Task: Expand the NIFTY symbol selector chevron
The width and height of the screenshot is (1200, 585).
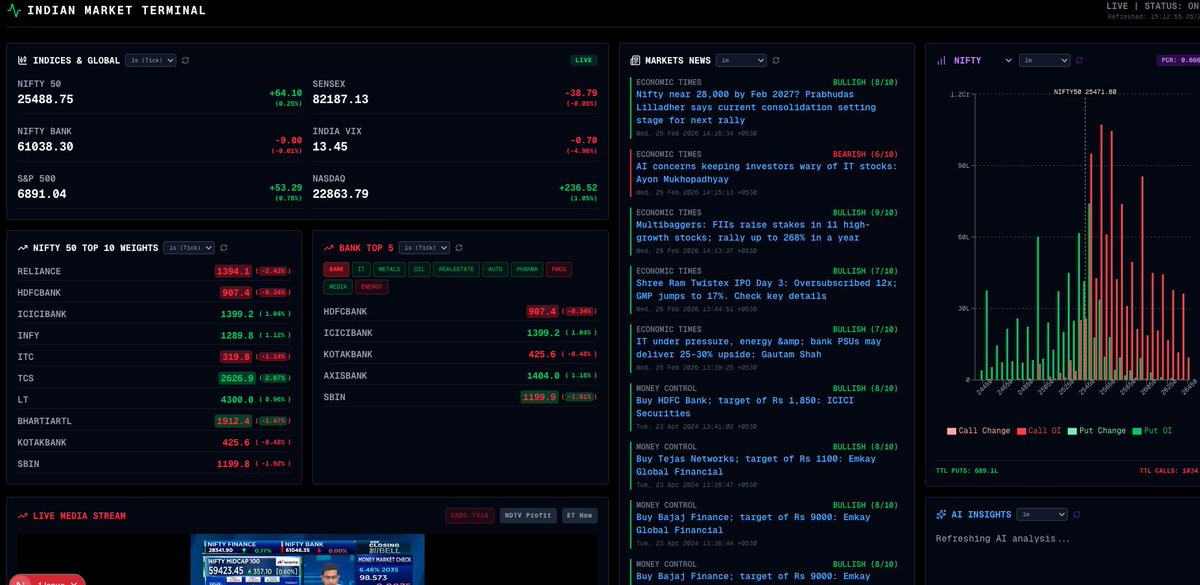Action: 1008,60
